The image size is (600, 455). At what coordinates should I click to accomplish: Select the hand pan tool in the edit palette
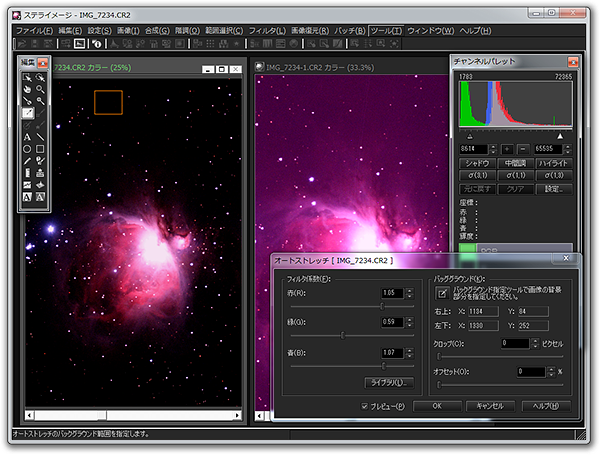27,89
